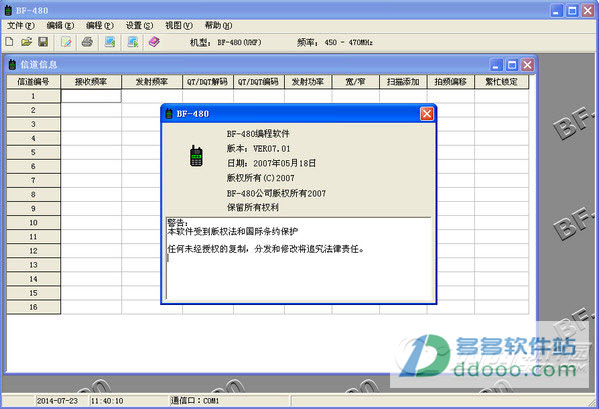Open the 设置(S) menu
Screen dimensions: 599x409
pos(139,26)
